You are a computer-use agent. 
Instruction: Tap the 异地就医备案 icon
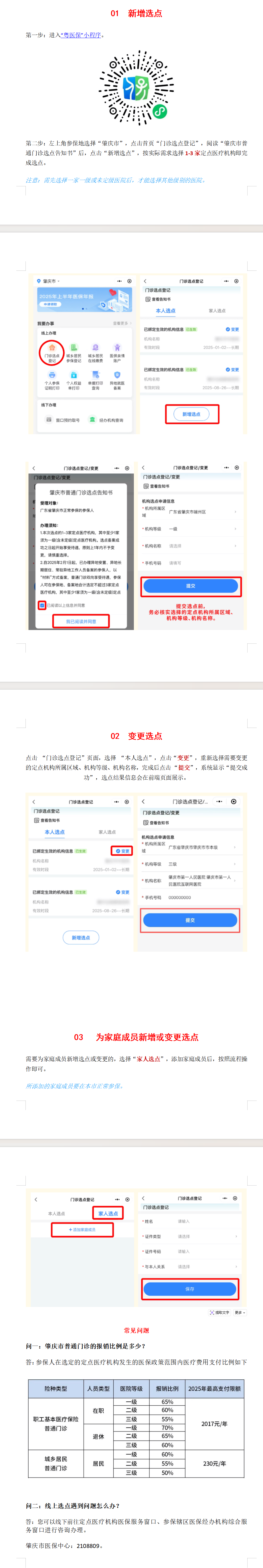[117, 377]
